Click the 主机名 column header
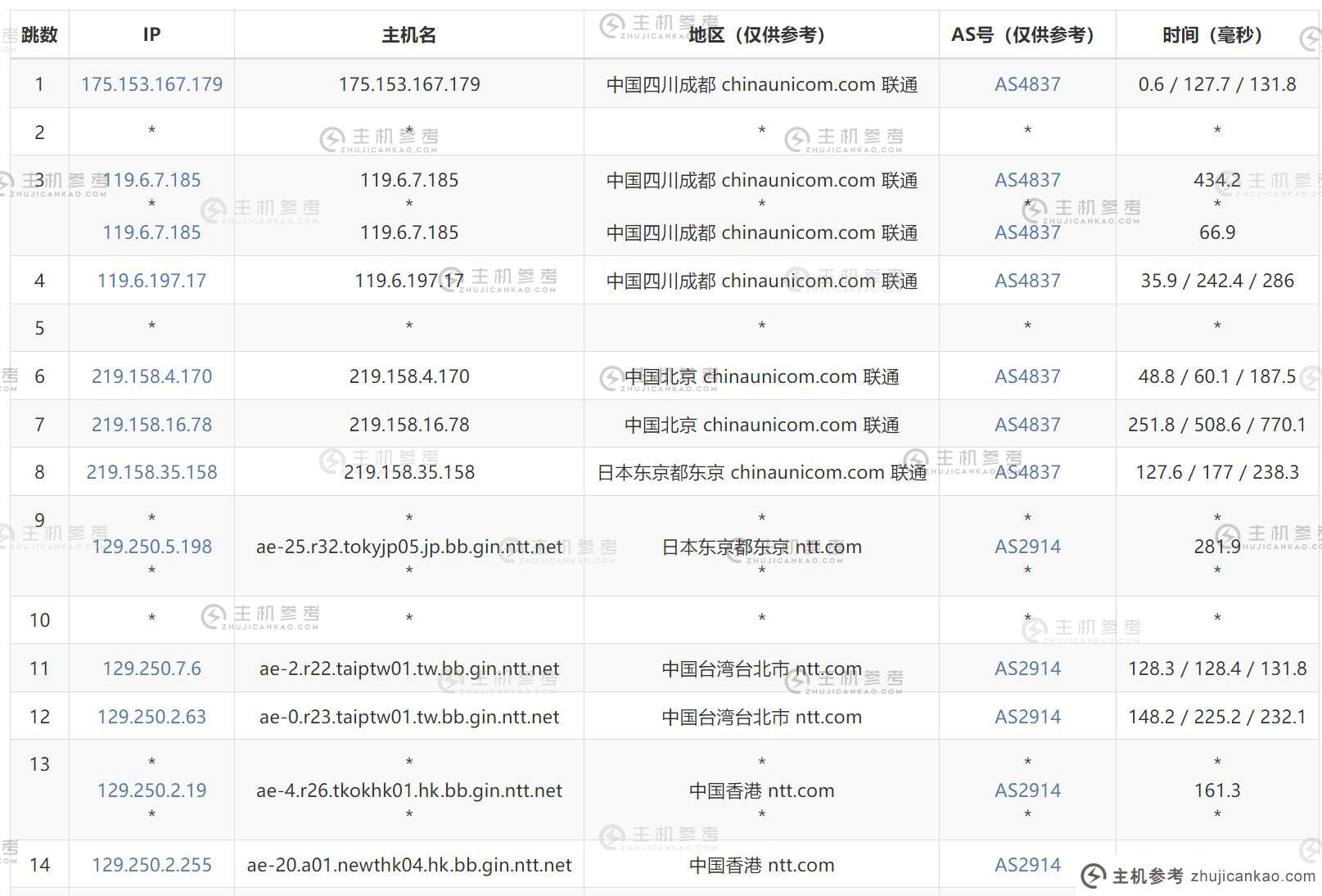 coord(408,35)
